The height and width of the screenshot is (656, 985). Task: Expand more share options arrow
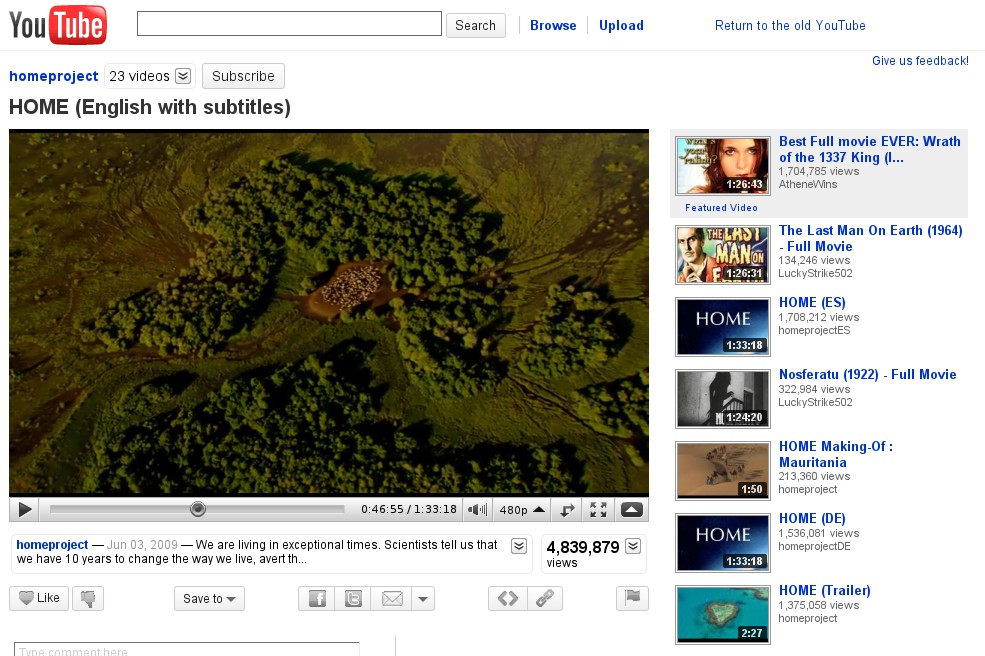point(423,598)
